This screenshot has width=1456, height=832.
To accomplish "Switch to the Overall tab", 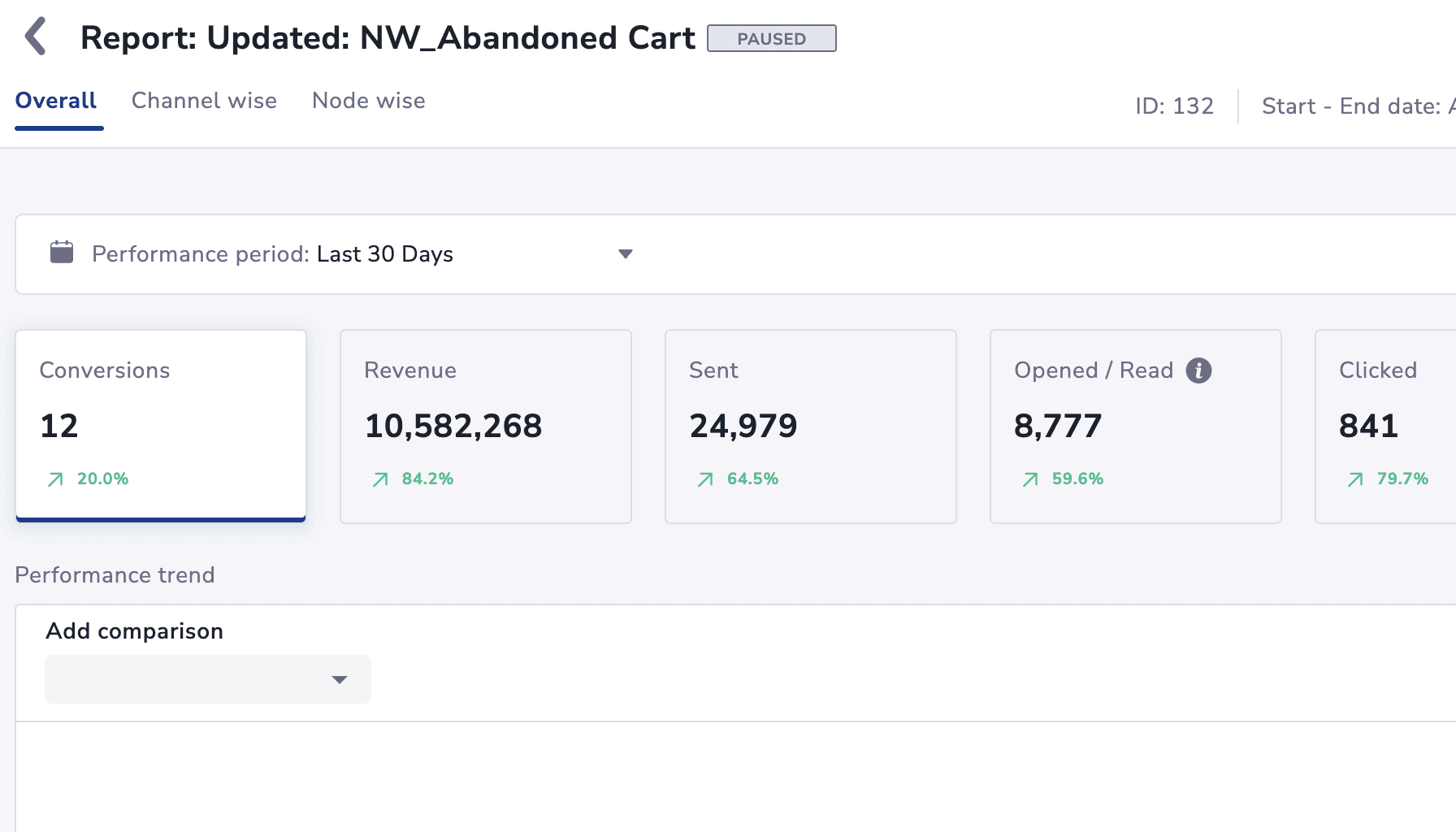I will (x=56, y=101).
